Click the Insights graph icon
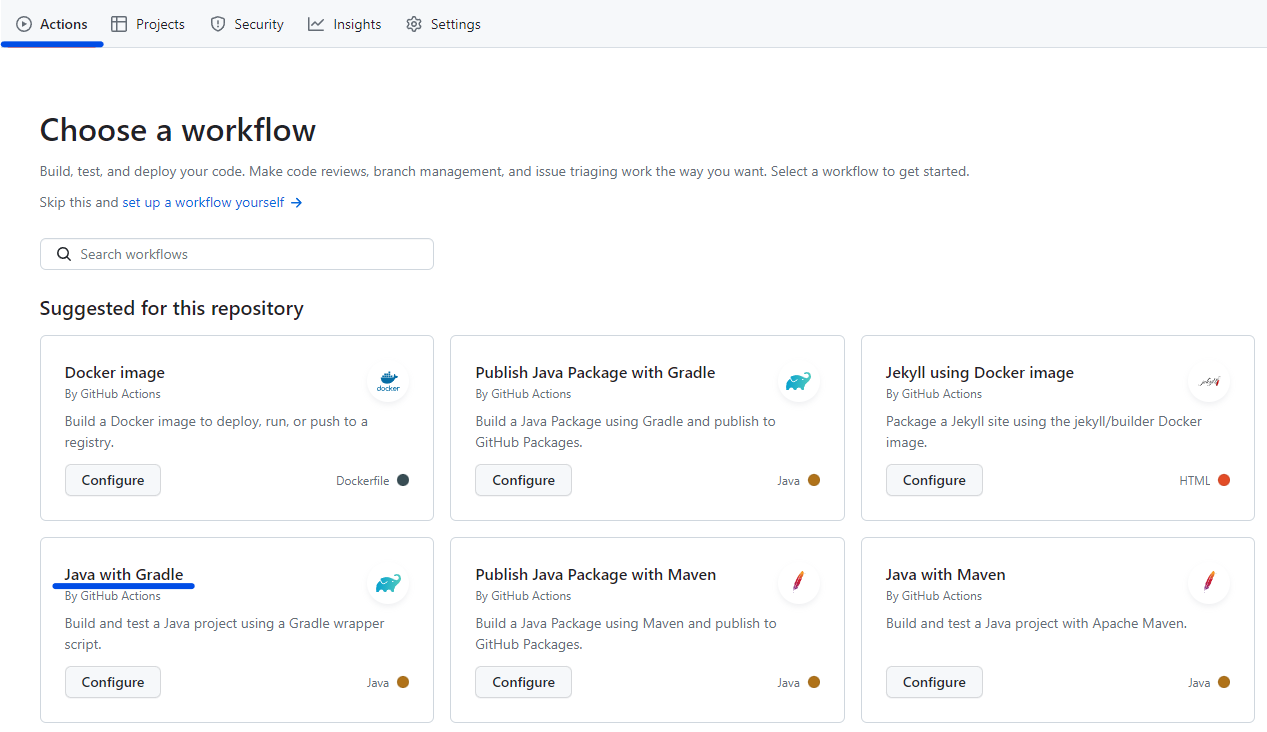Image resolution: width=1267 pixels, height=732 pixels. click(x=316, y=24)
